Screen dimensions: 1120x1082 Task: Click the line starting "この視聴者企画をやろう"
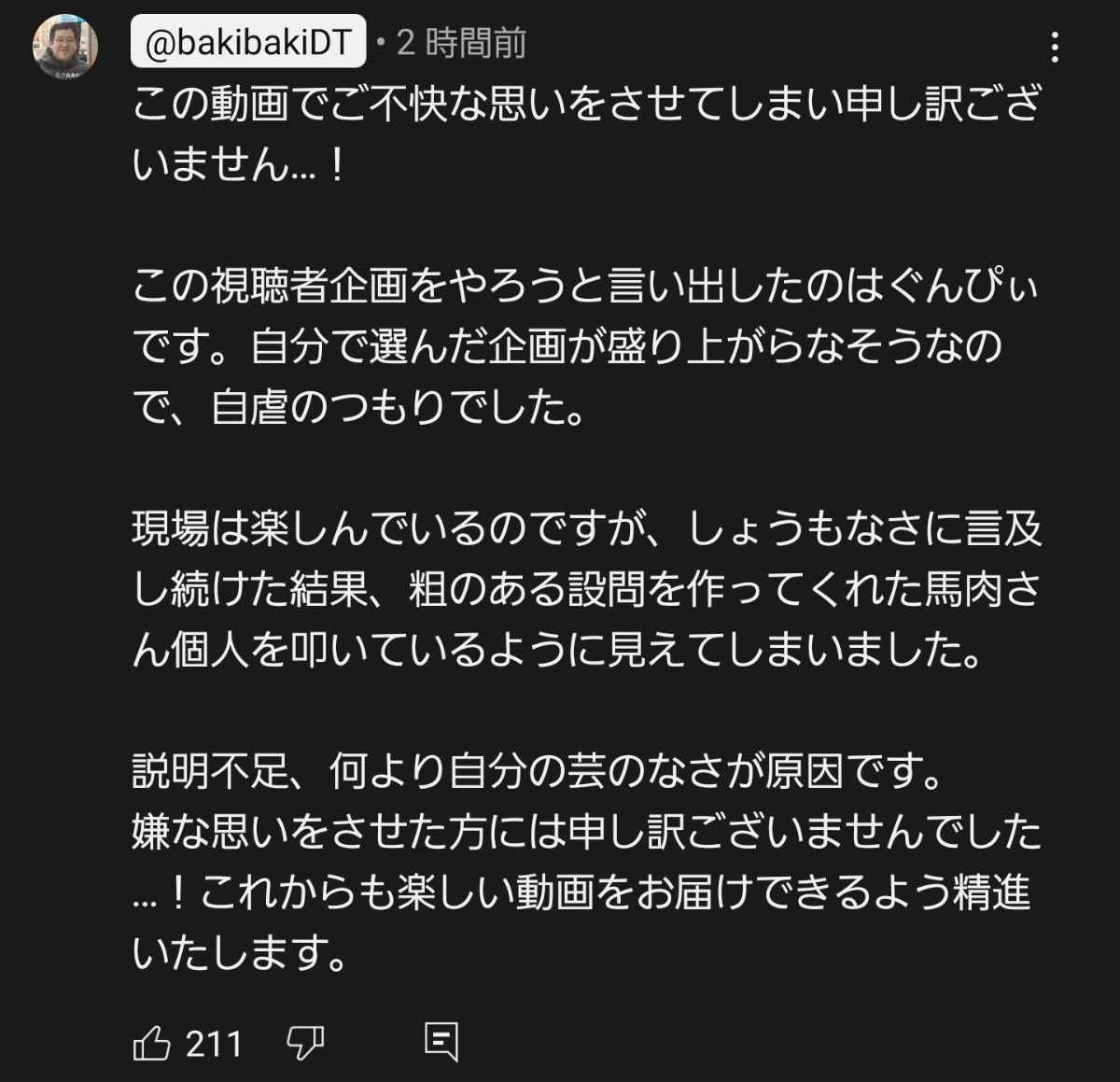[585, 287]
